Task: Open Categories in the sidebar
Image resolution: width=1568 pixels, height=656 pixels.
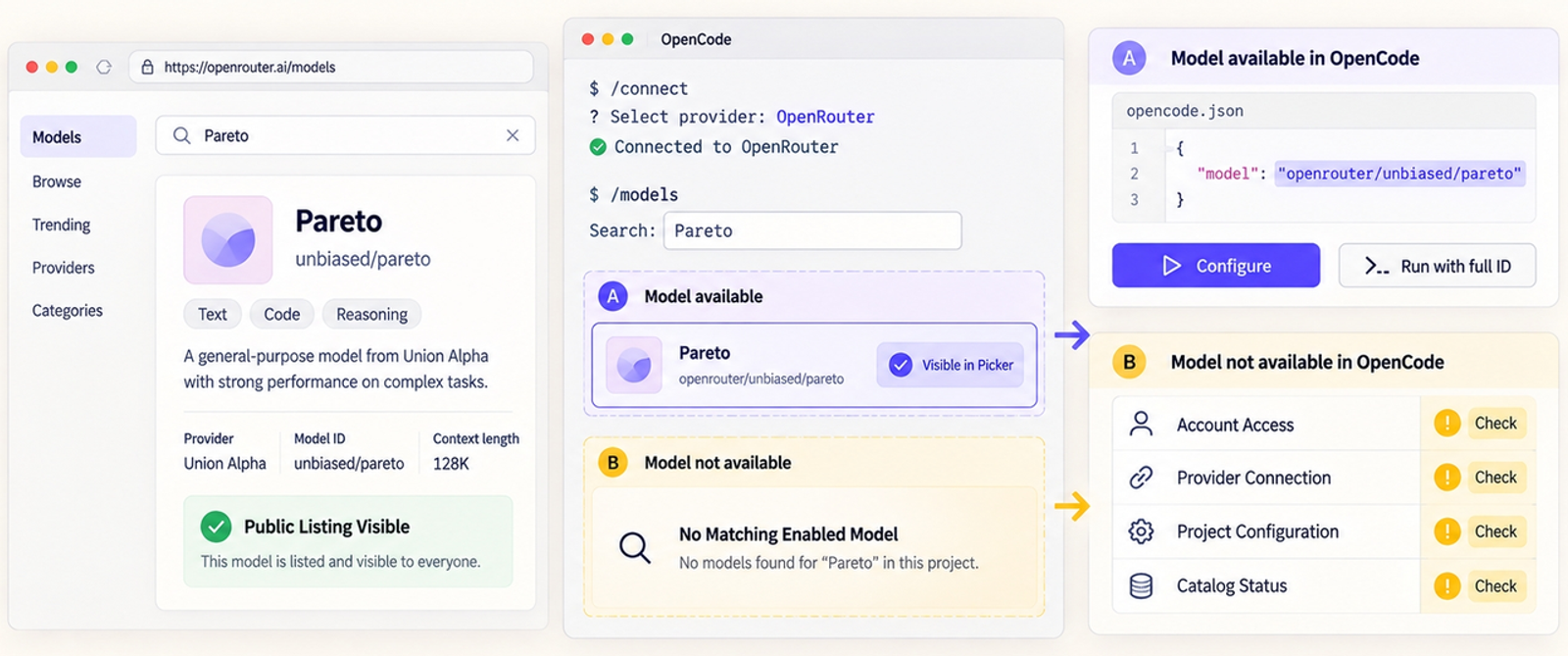Action: click(68, 311)
